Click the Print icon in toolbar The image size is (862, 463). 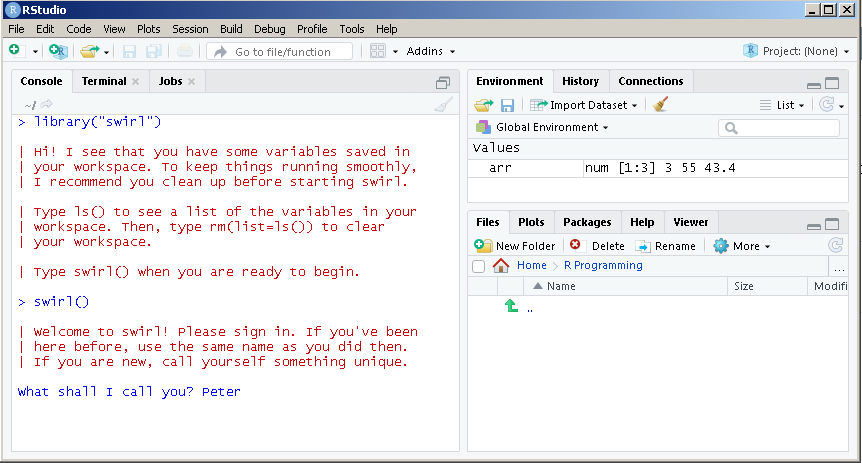(x=185, y=51)
